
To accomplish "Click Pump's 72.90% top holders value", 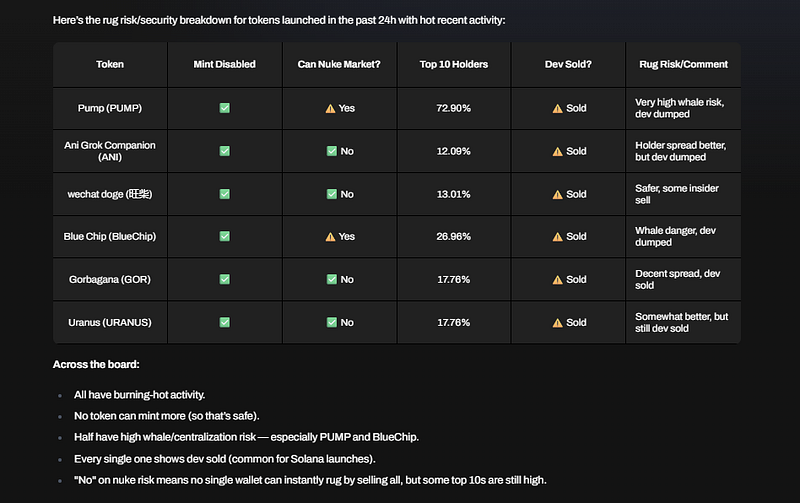I will click(454, 108).
